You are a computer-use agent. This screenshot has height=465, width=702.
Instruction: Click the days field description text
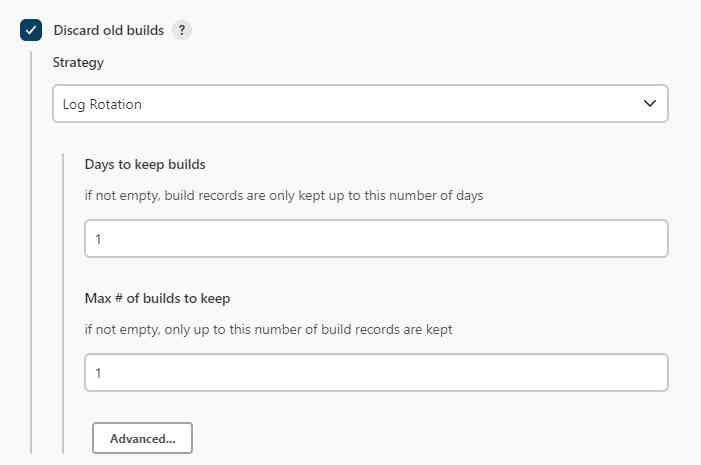click(x=283, y=196)
